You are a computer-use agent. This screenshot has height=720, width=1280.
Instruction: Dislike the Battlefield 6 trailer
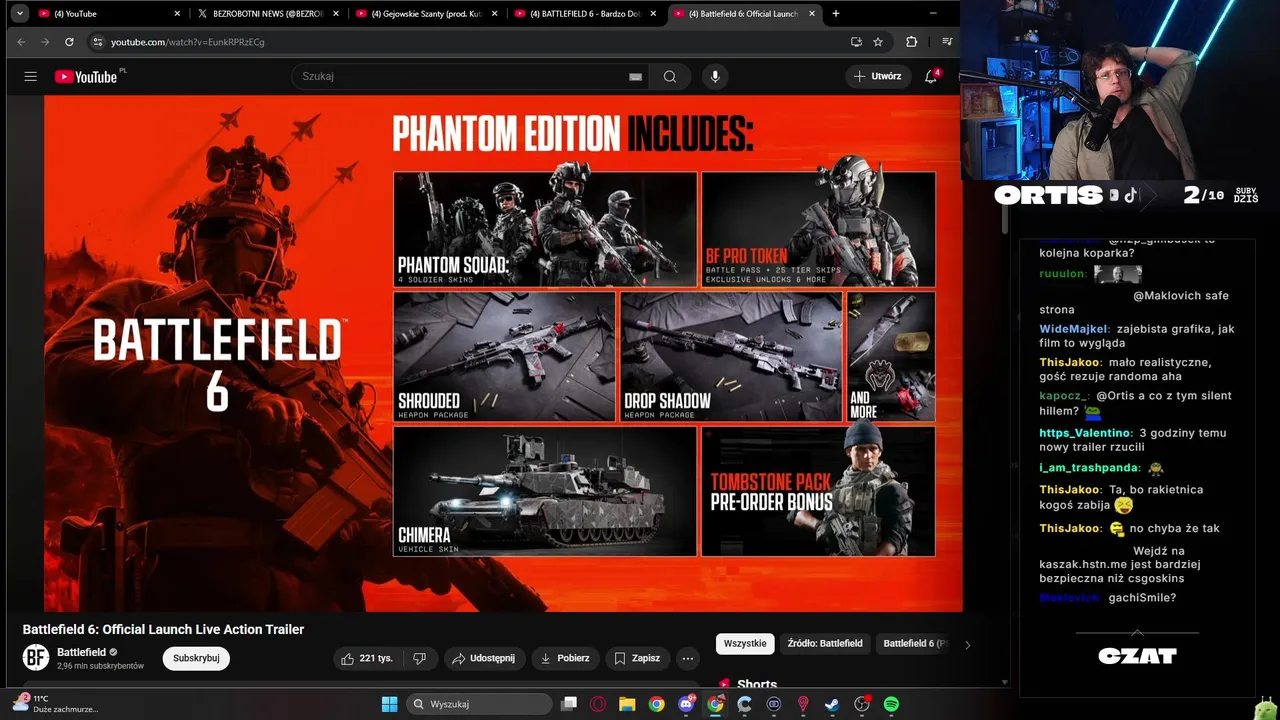pyautogui.click(x=419, y=658)
